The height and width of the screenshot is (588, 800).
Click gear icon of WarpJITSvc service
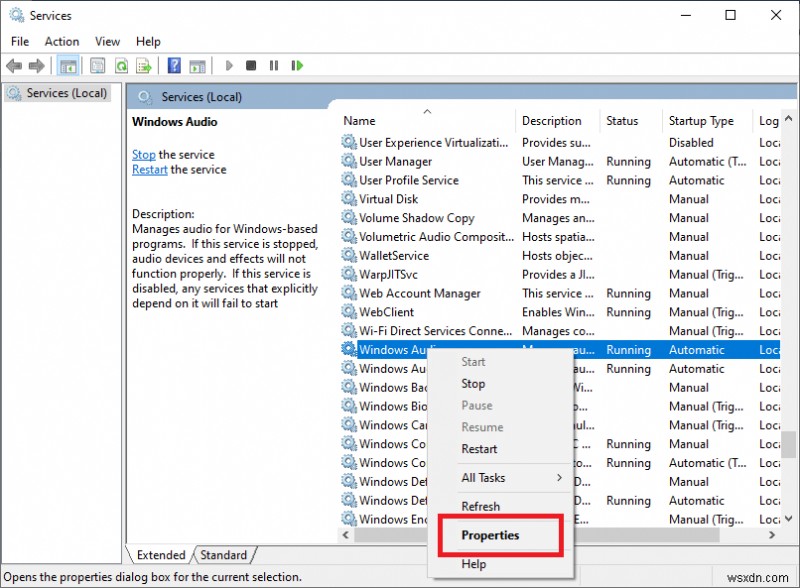pos(349,274)
